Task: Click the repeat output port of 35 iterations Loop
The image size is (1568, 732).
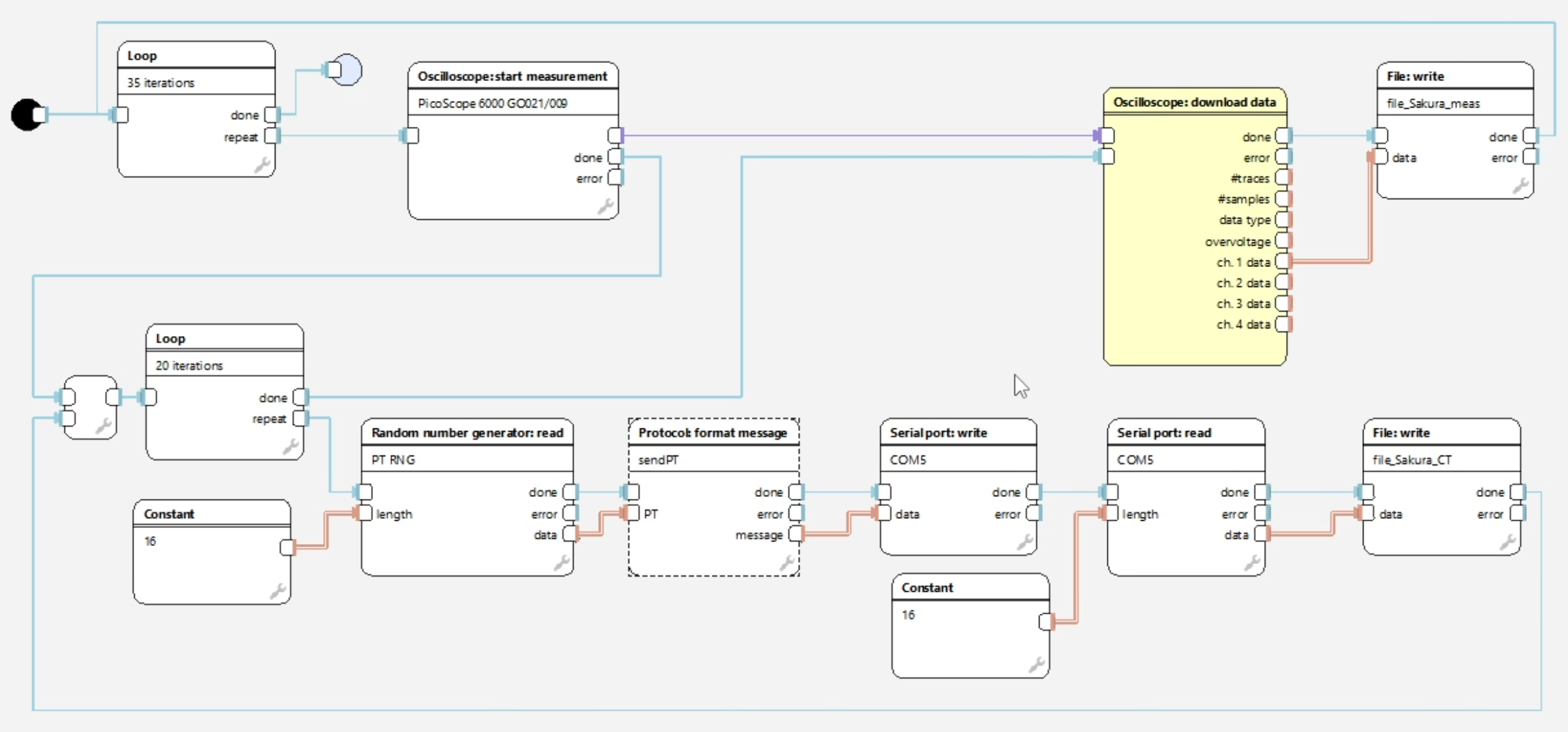Action: (x=272, y=136)
